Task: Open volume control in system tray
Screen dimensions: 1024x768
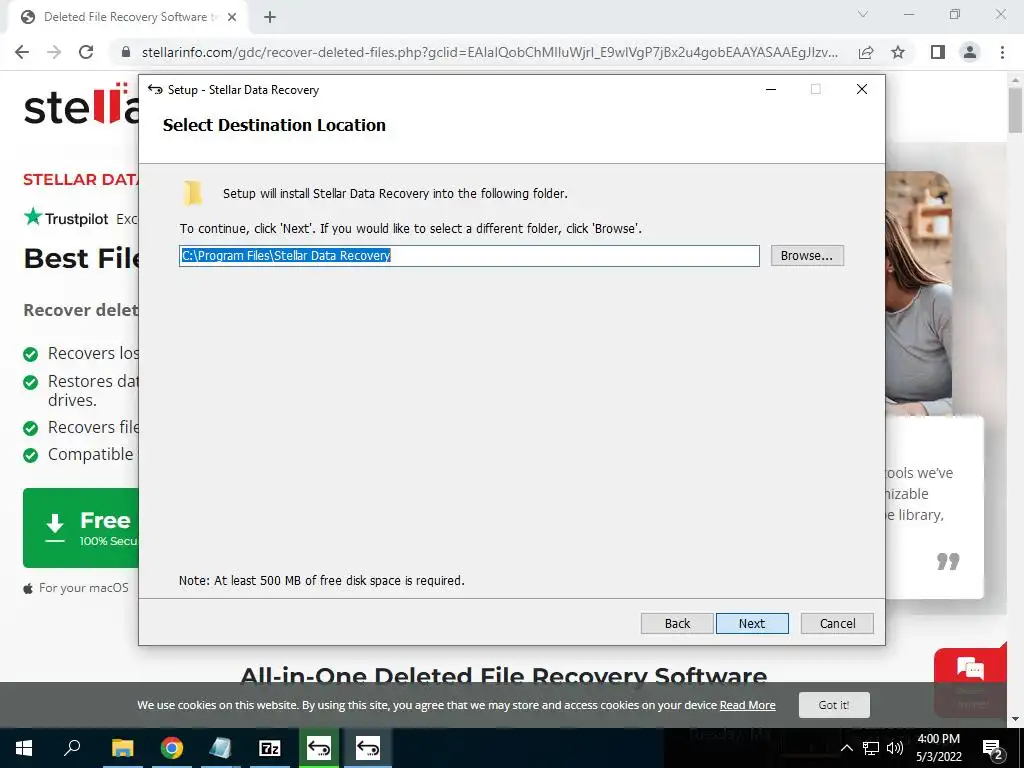Action: point(895,748)
